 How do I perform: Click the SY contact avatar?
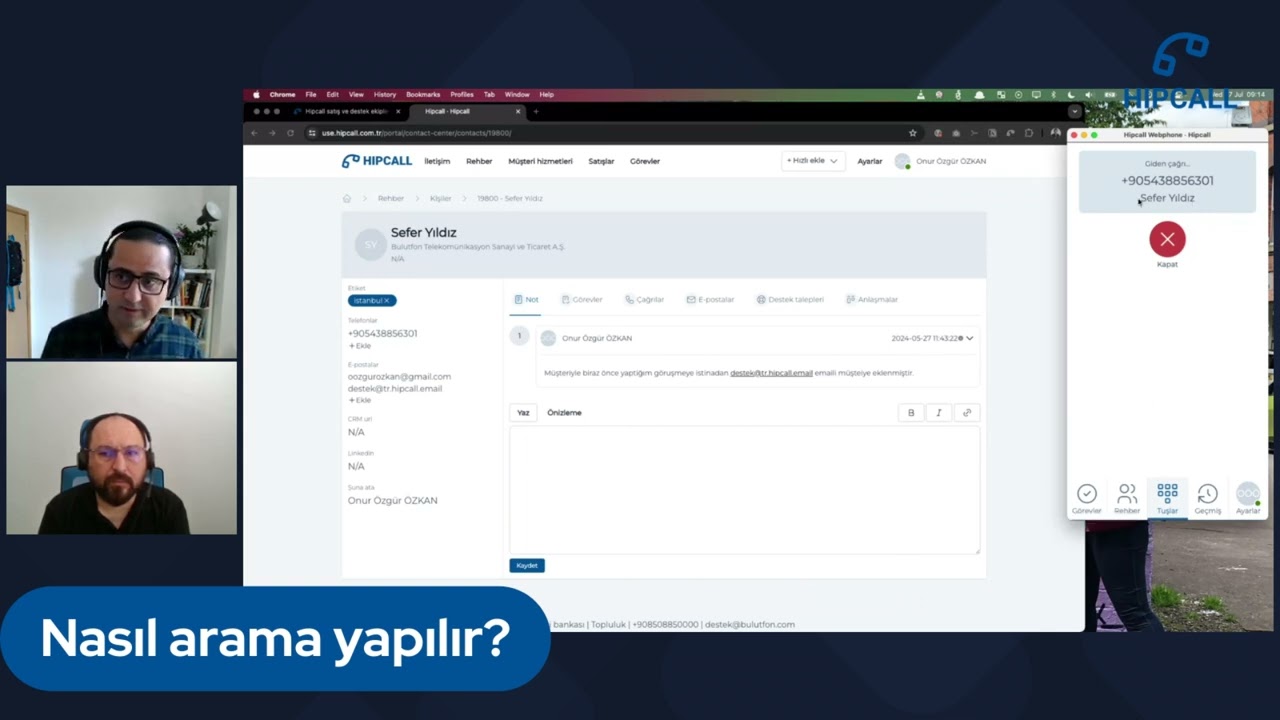[x=371, y=245]
